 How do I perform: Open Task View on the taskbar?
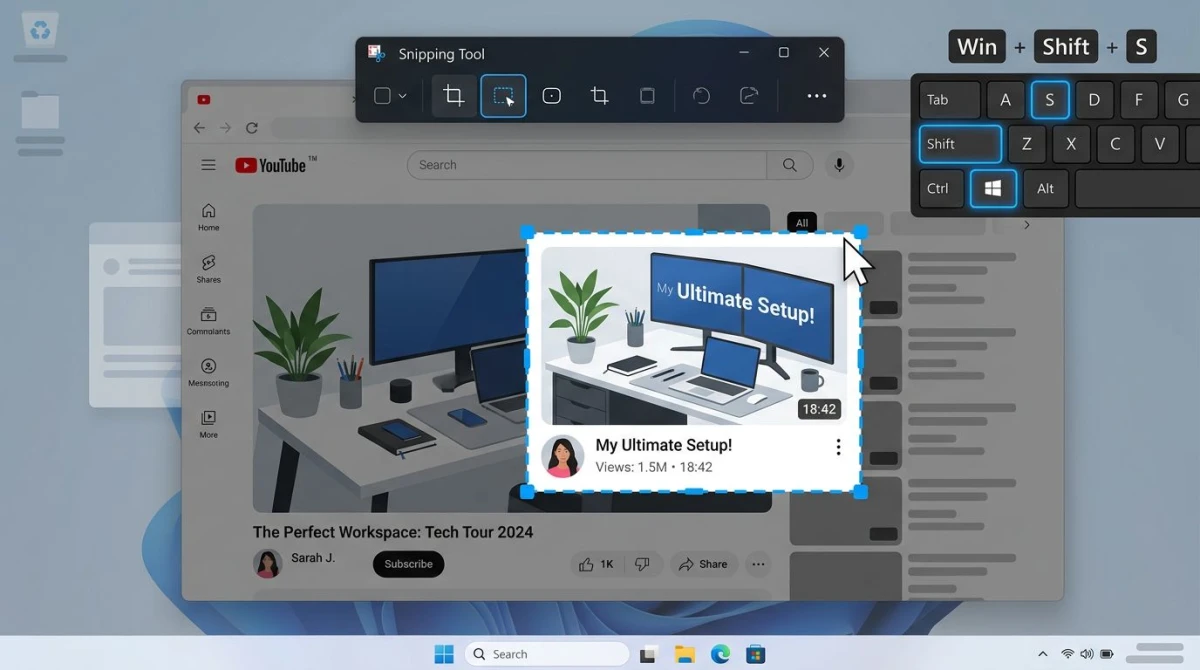pos(648,654)
